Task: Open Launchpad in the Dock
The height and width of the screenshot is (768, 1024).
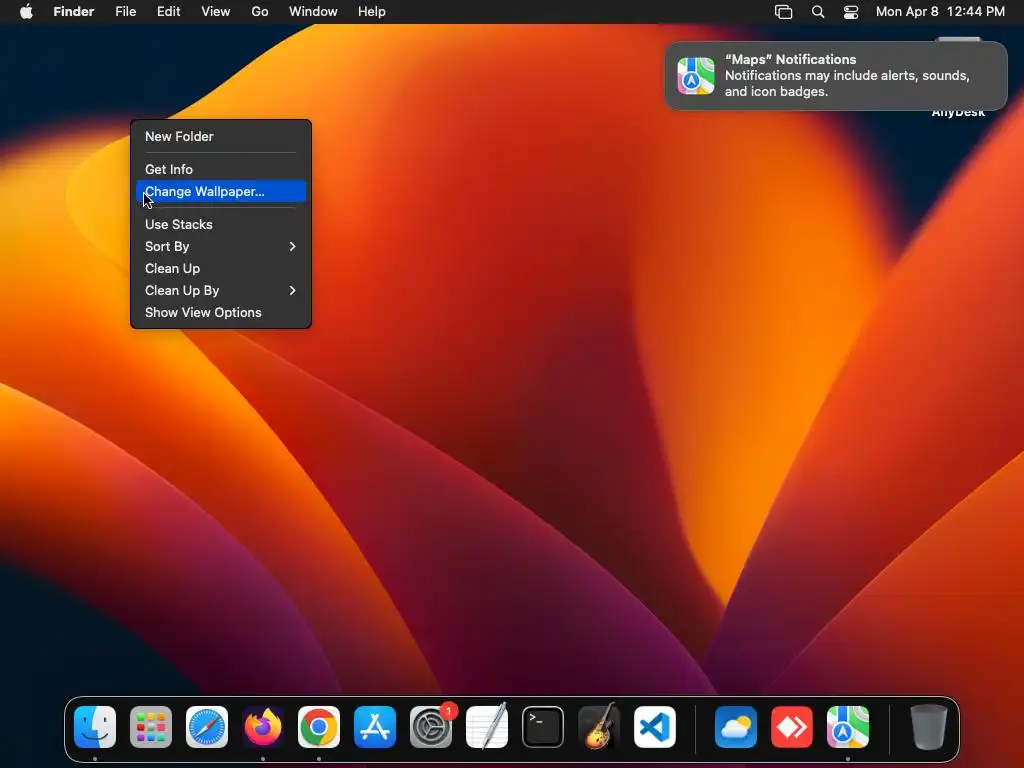Action: point(151,727)
